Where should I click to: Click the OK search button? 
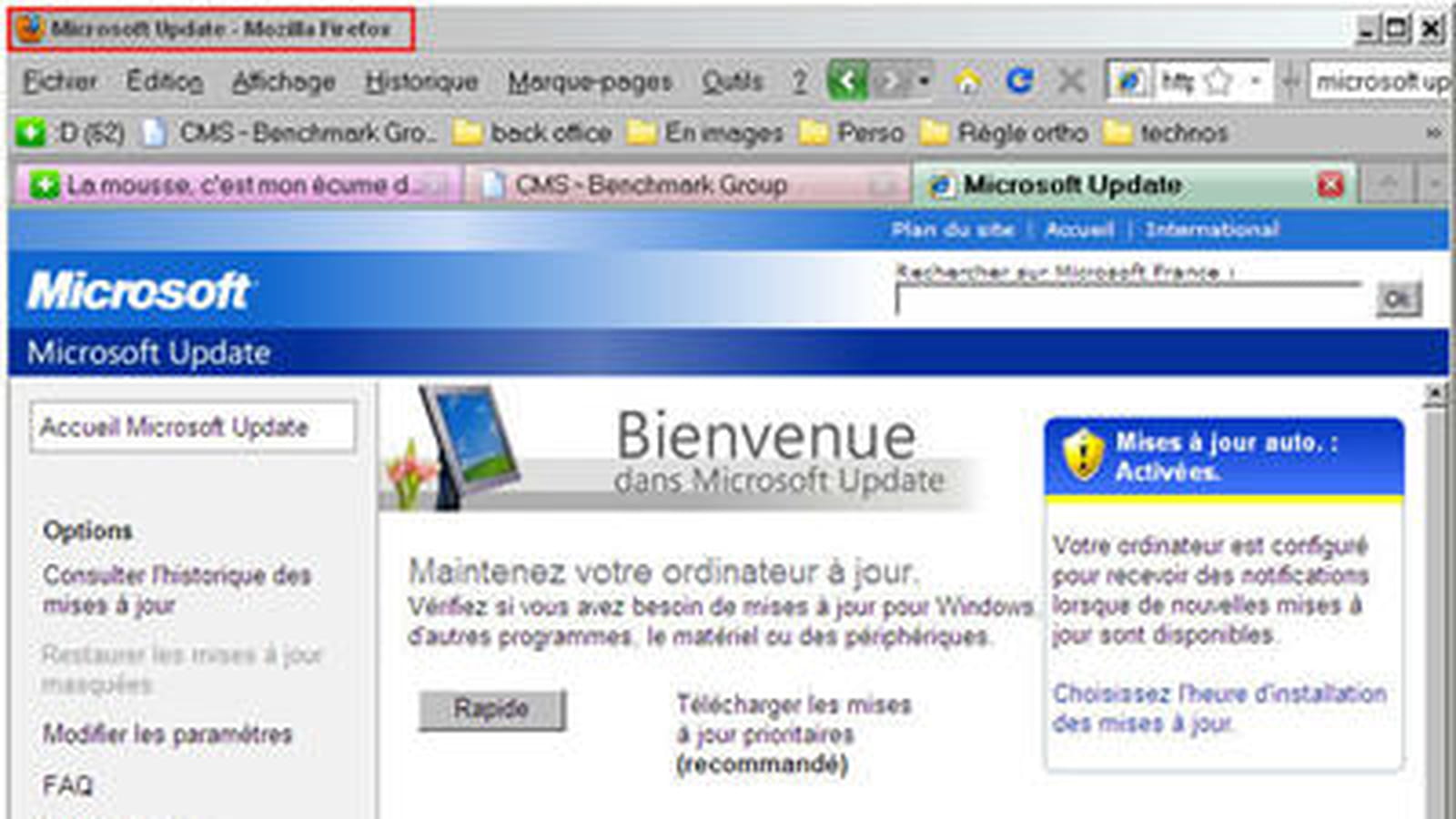pos(1398,298)
